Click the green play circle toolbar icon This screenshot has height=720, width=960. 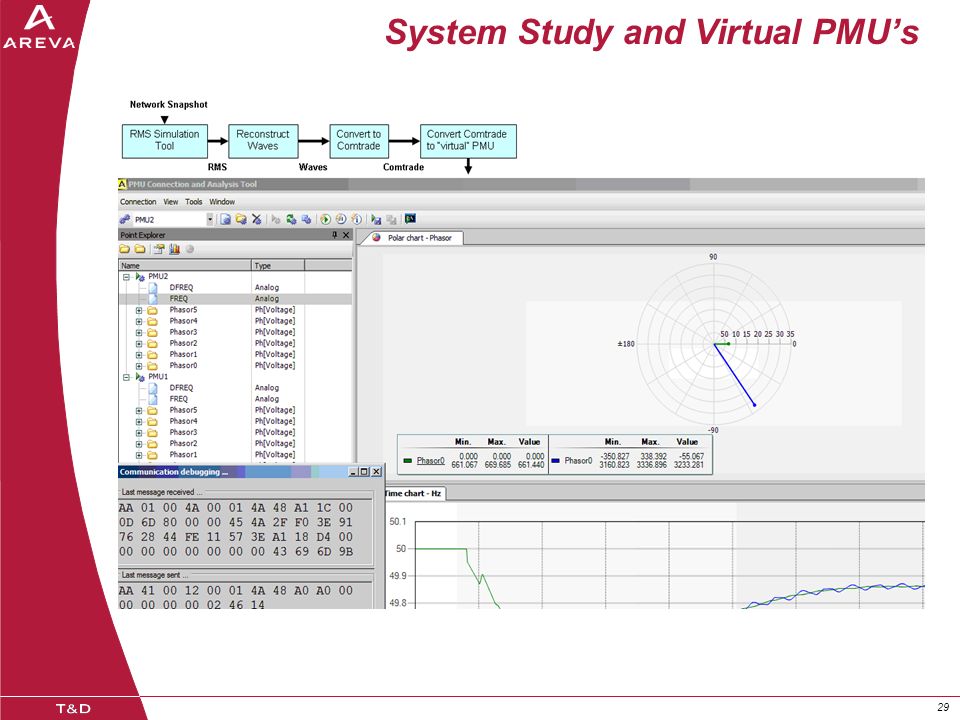tap(326, 219)
